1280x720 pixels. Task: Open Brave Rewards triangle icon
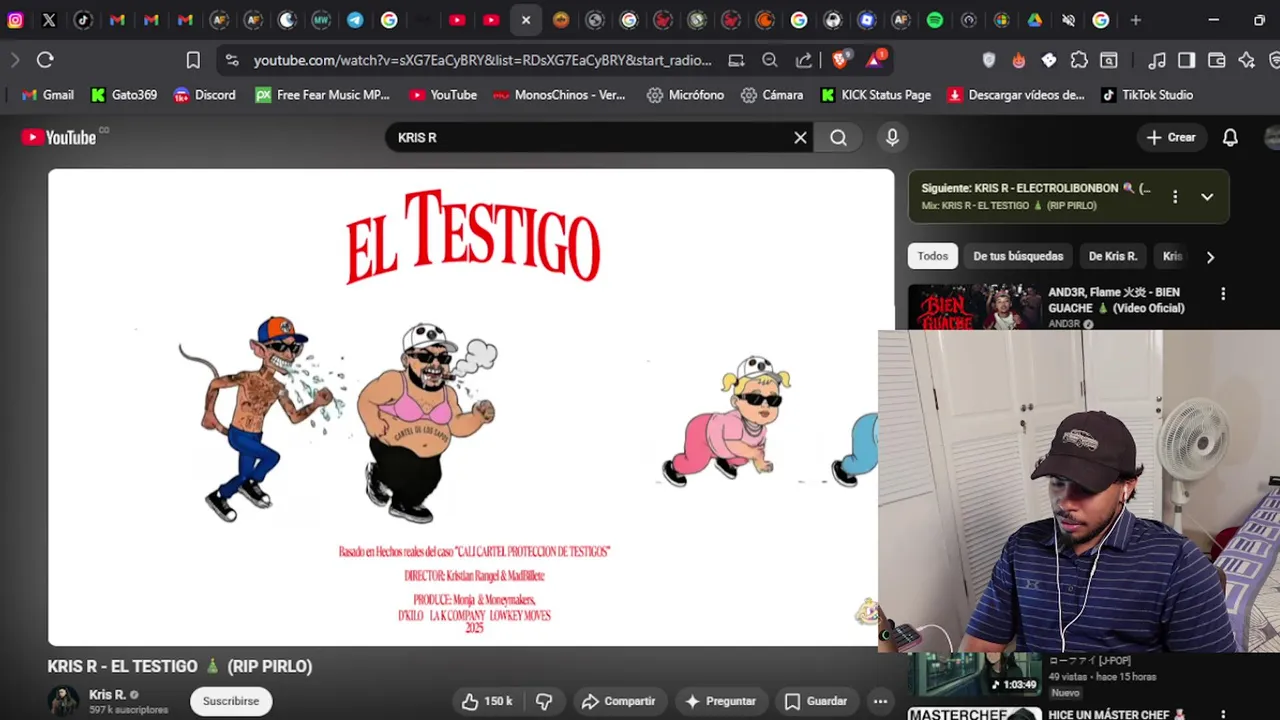pos(876,60)
